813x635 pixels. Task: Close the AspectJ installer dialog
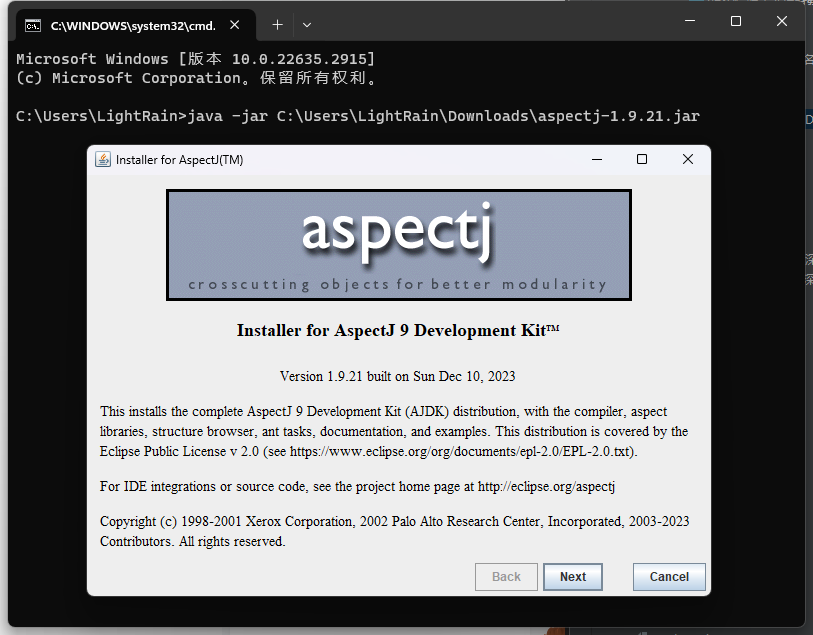[x=688, y=160]
